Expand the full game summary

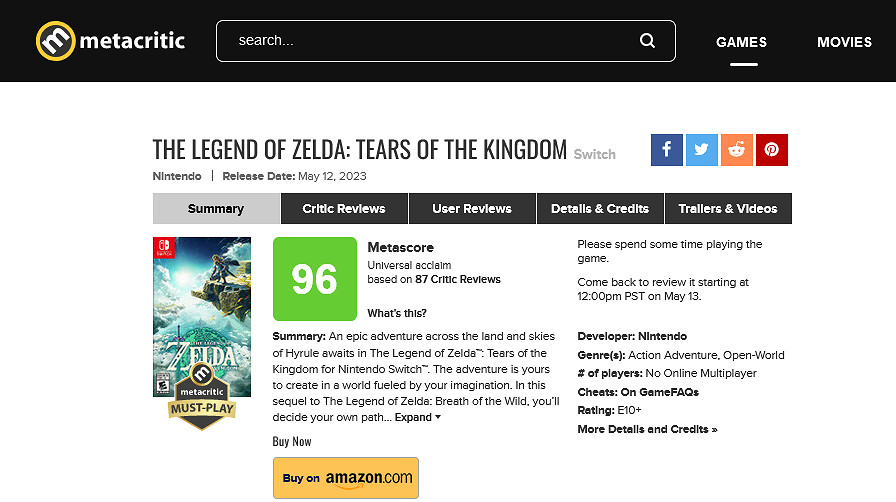coord(418,417)
